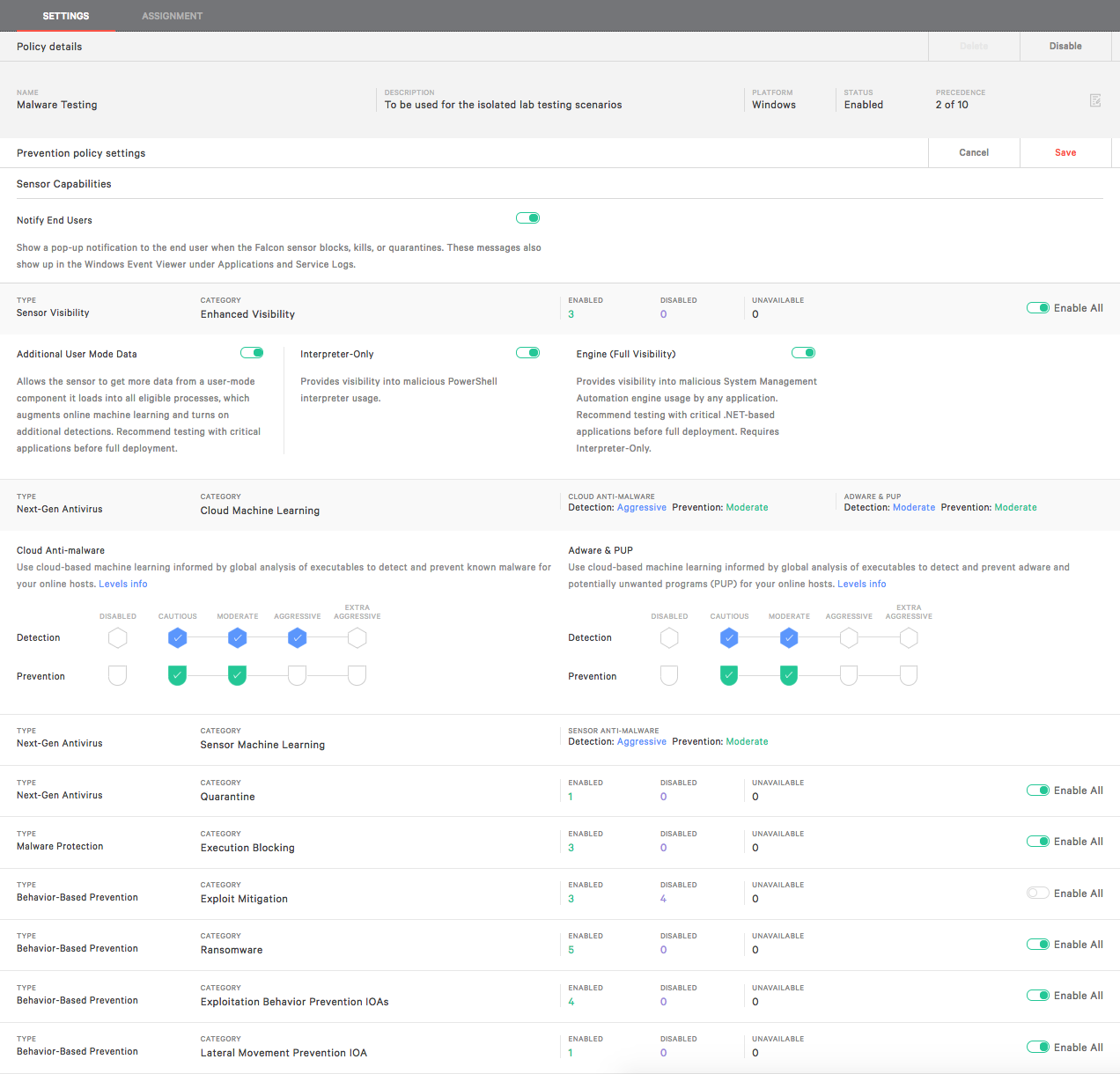Image resolution: width=1120 pixels, height=1074 pixels.
Task: Click the Disable policy button
Action: pos(1065,46)
